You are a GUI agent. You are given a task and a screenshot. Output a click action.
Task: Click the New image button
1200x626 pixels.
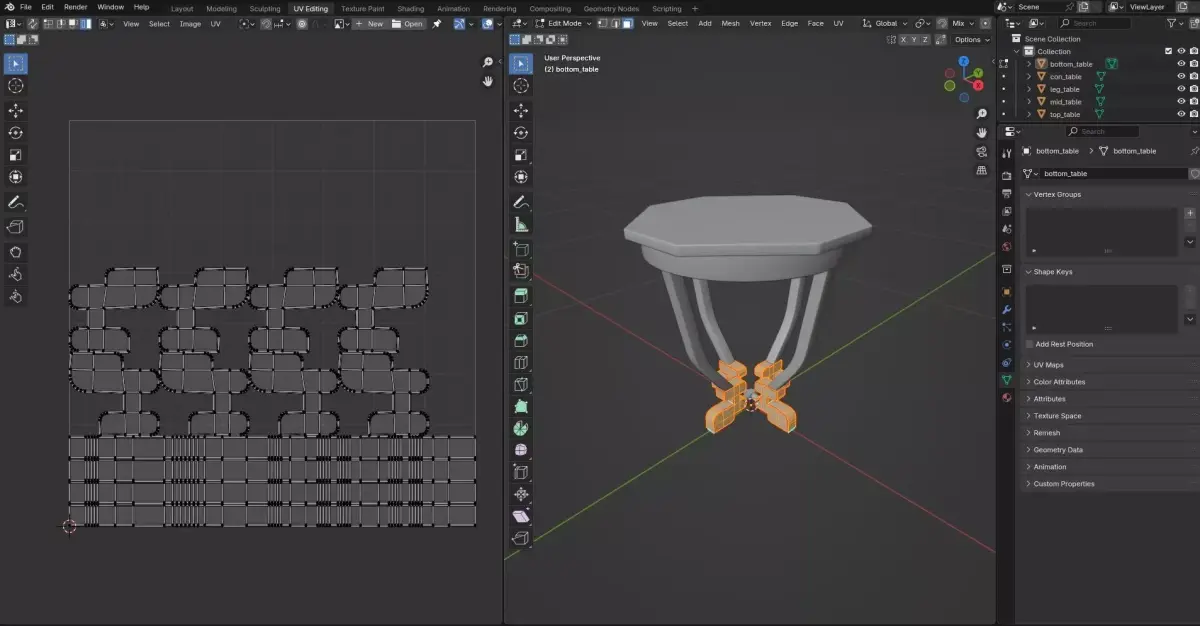coord(369,23)
